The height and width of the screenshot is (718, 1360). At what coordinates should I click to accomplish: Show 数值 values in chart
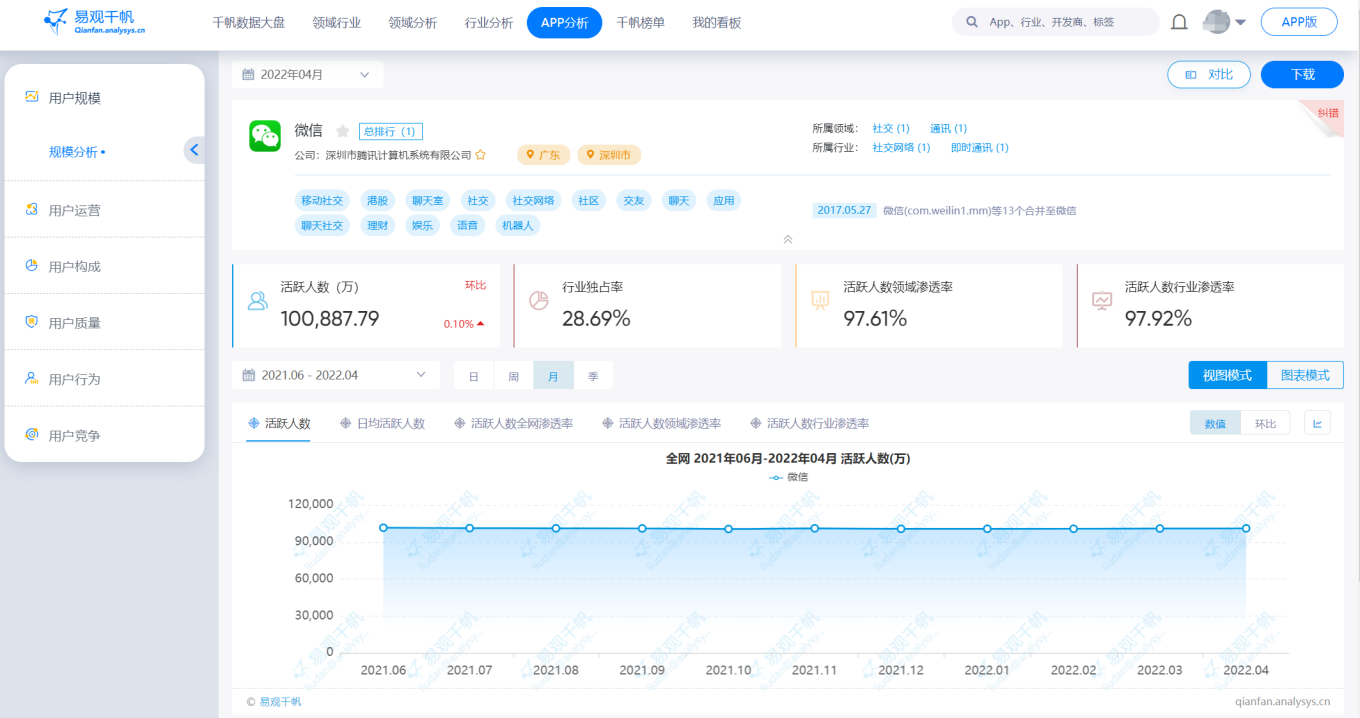1215,423
